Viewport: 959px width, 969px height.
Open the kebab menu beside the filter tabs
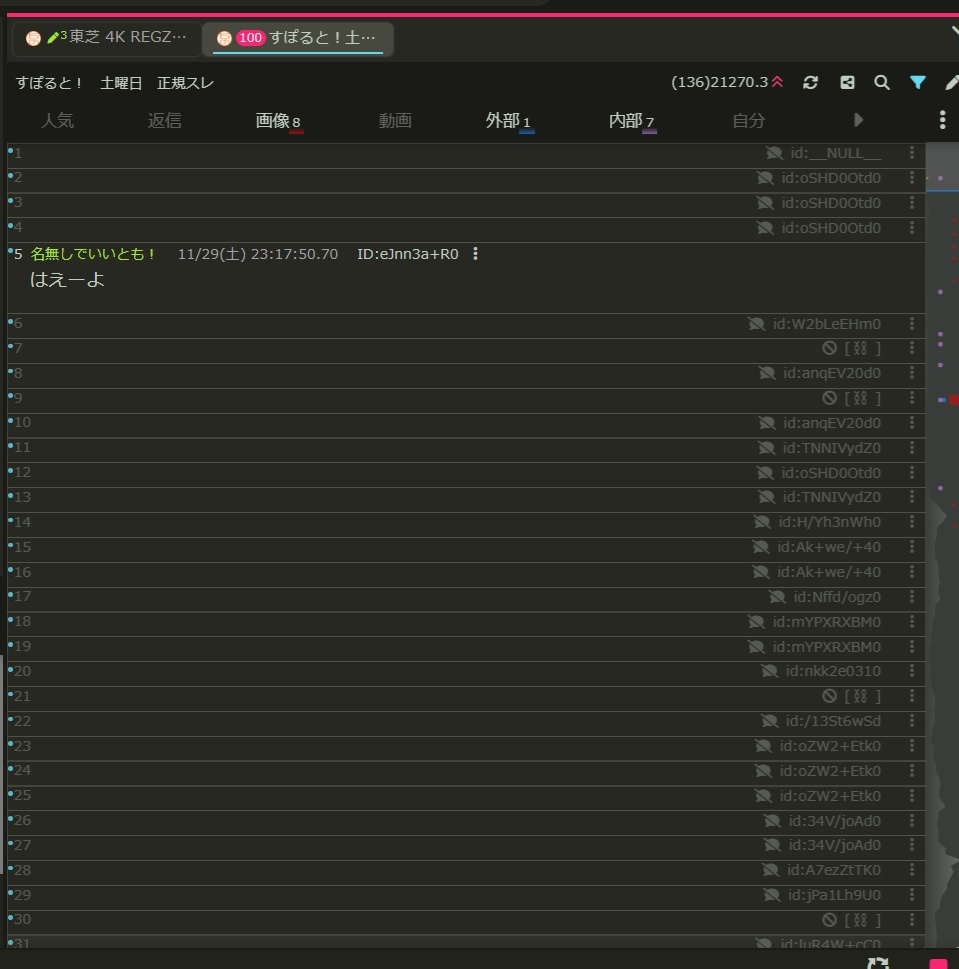(942, 121)
